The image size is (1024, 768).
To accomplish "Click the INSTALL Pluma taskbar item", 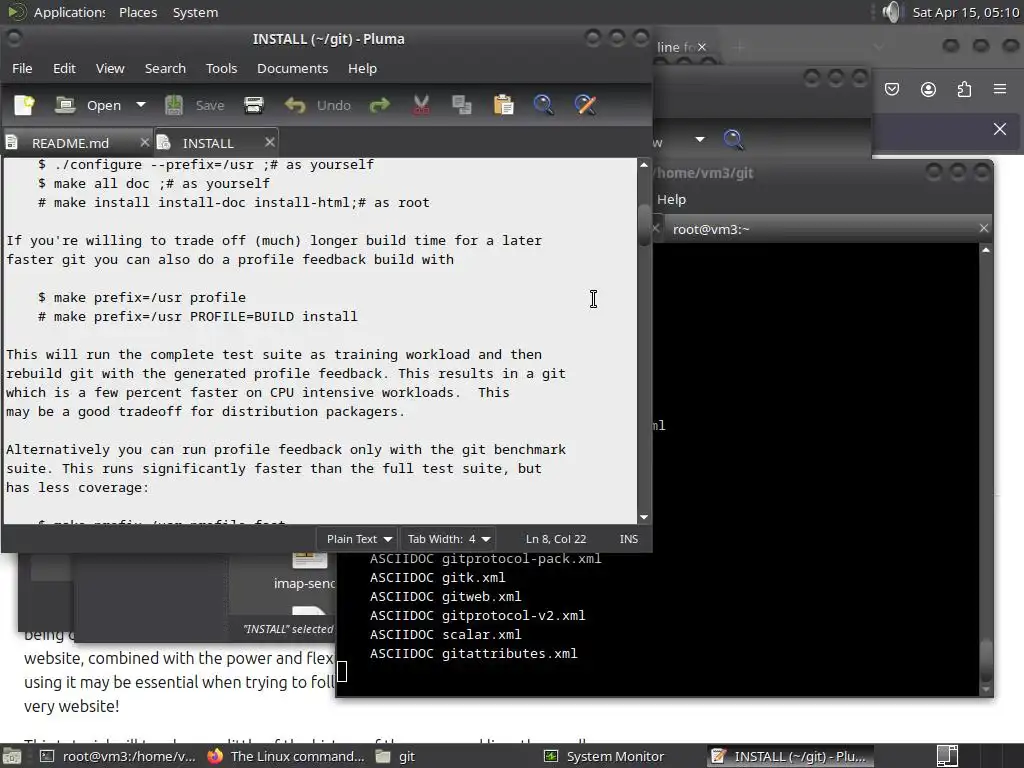I will (x=790, y=756).
